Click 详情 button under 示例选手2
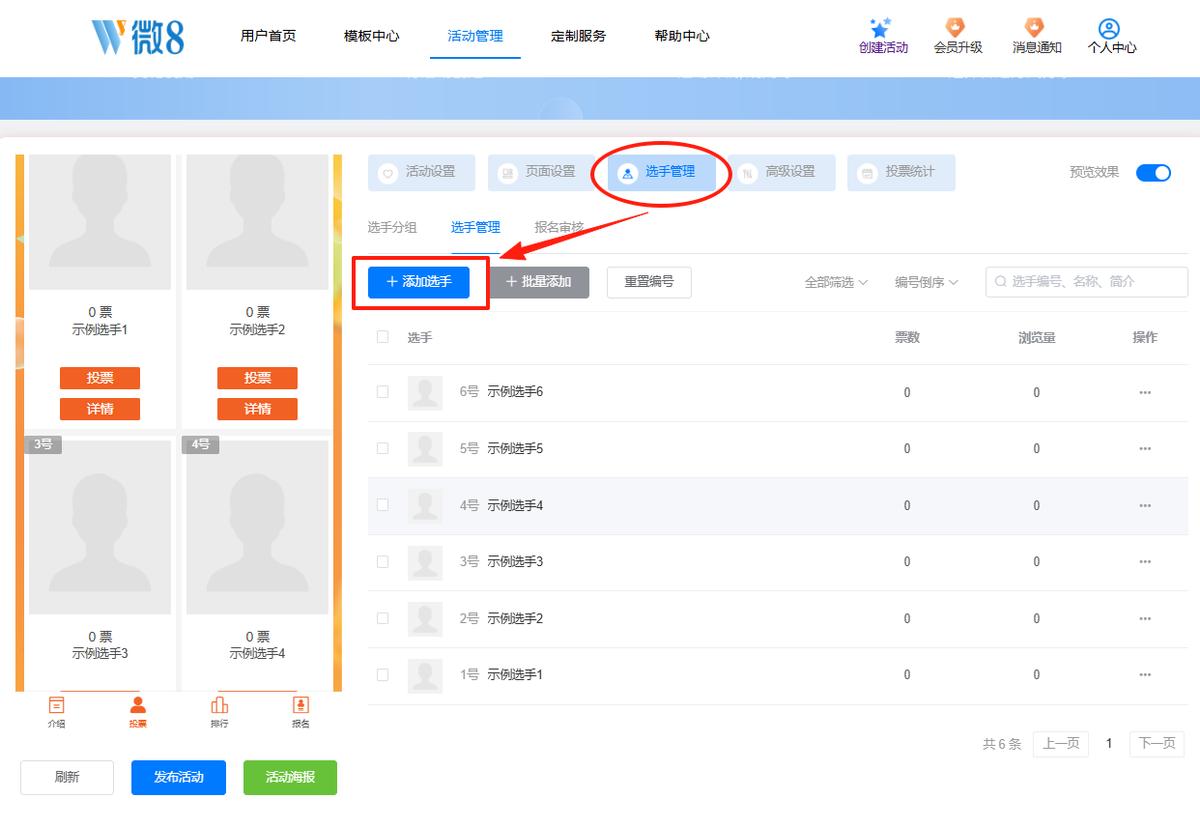This screenshot has width=1200, height=825. pos(258,409)
